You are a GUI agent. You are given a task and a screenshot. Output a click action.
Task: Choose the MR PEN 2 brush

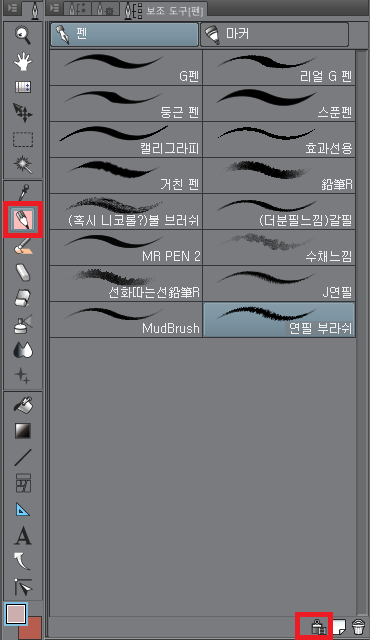[126, 247]
